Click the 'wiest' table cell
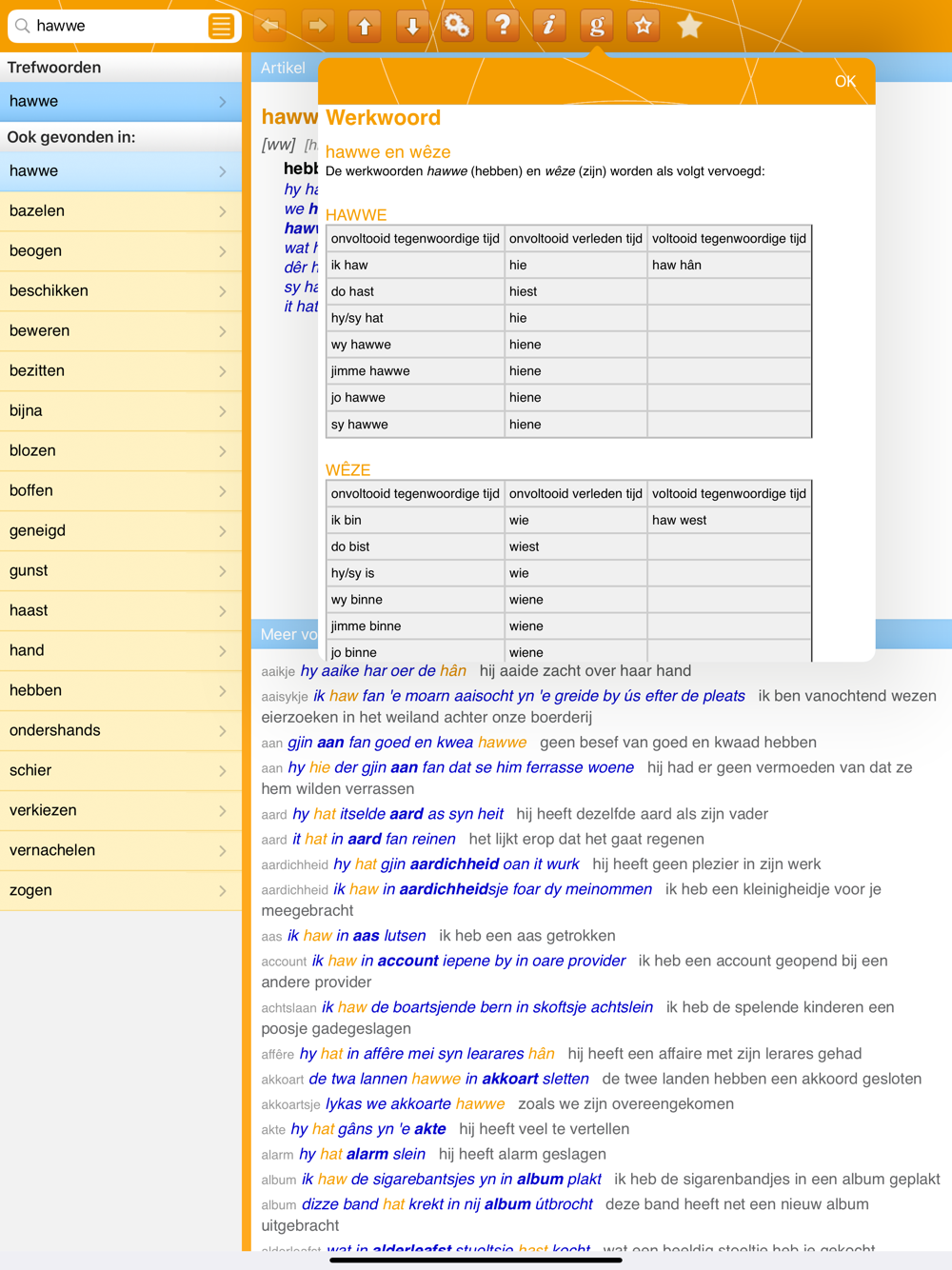This screenshot has height=1270, width=952. coord(576,547)
